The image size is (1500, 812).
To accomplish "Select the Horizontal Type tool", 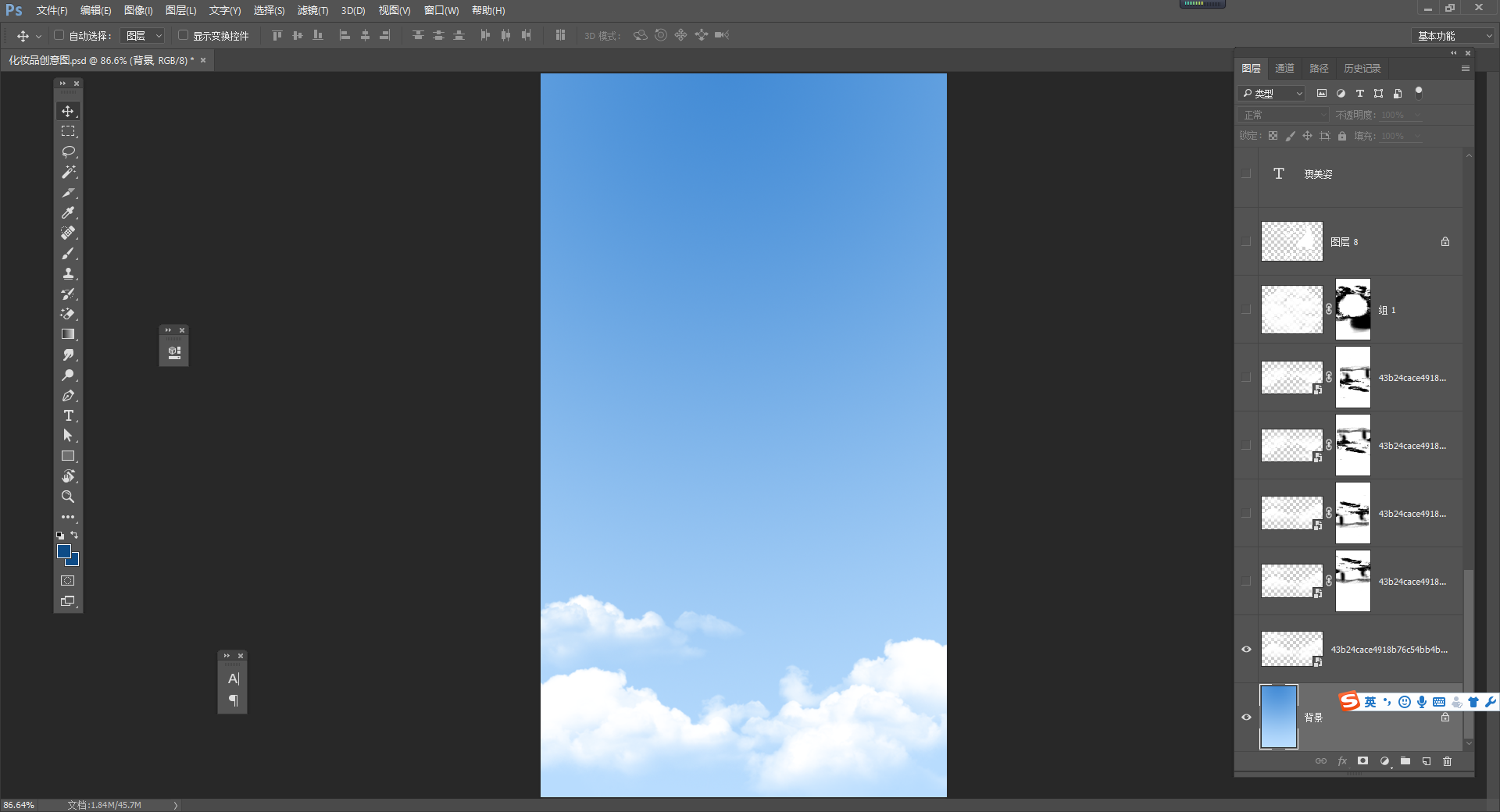I will click(x=68, y=415).
